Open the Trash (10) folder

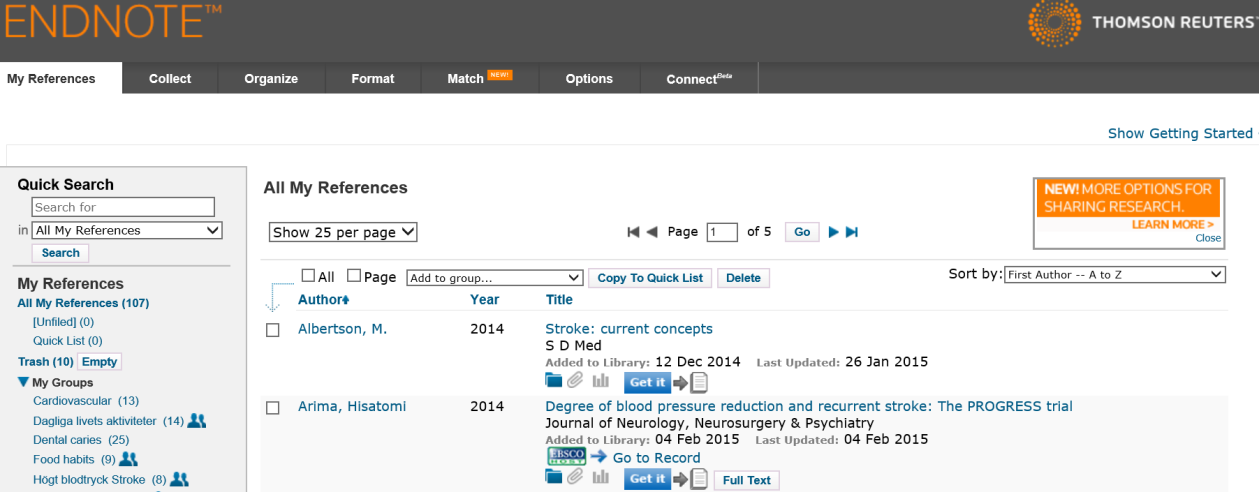coord(45,362)
